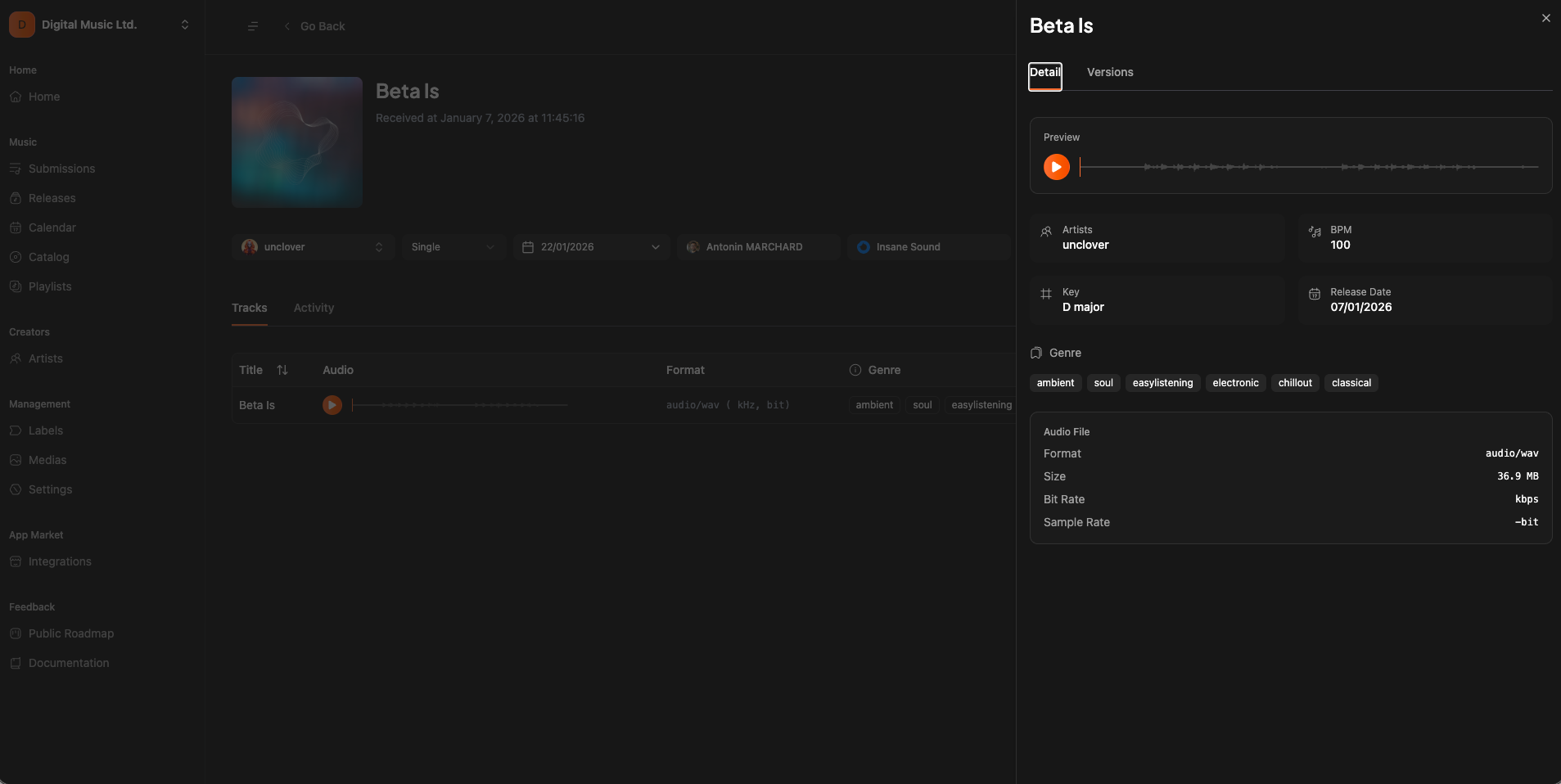Viewport: 1561px width, 784px height.
Task: Click the electronic genre tag
Action: tap(1235, 383)
